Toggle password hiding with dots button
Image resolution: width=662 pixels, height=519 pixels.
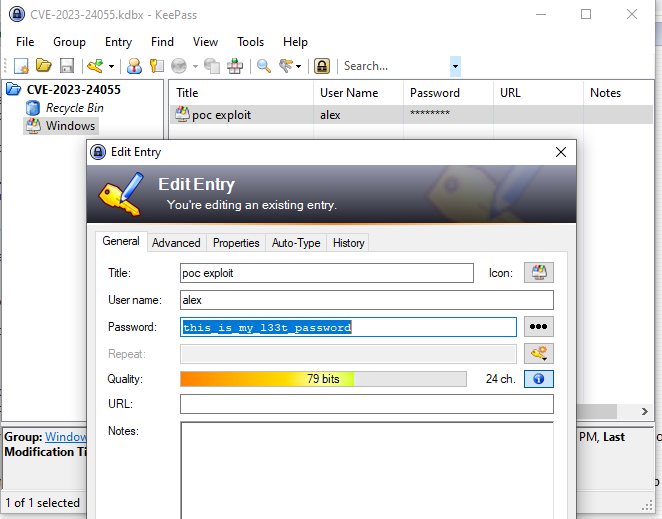pos(539,326)
